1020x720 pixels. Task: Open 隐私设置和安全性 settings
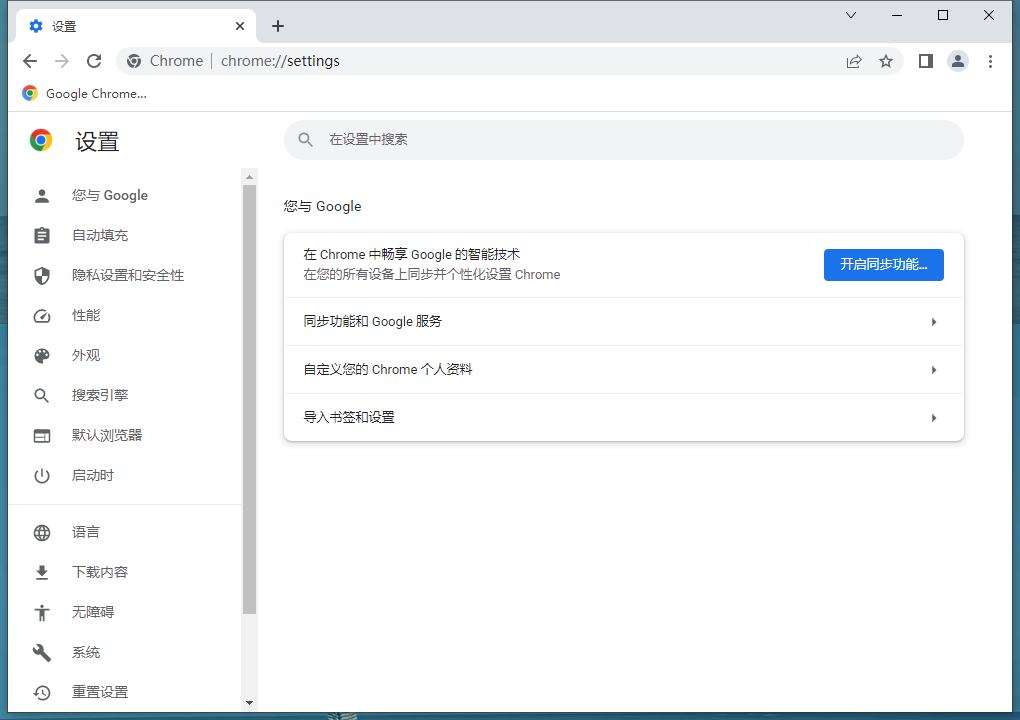128,276
